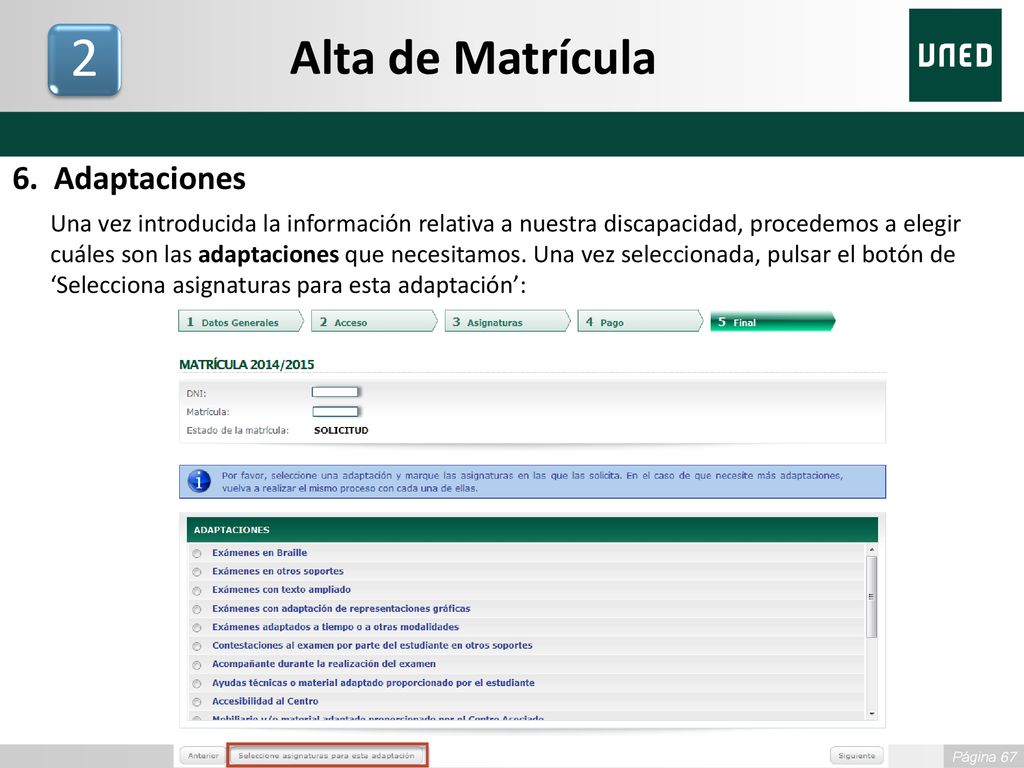Select Ayudas técnicas o material adaptado option
This screenshot has width=1024, height=768.
coord(197,684)
